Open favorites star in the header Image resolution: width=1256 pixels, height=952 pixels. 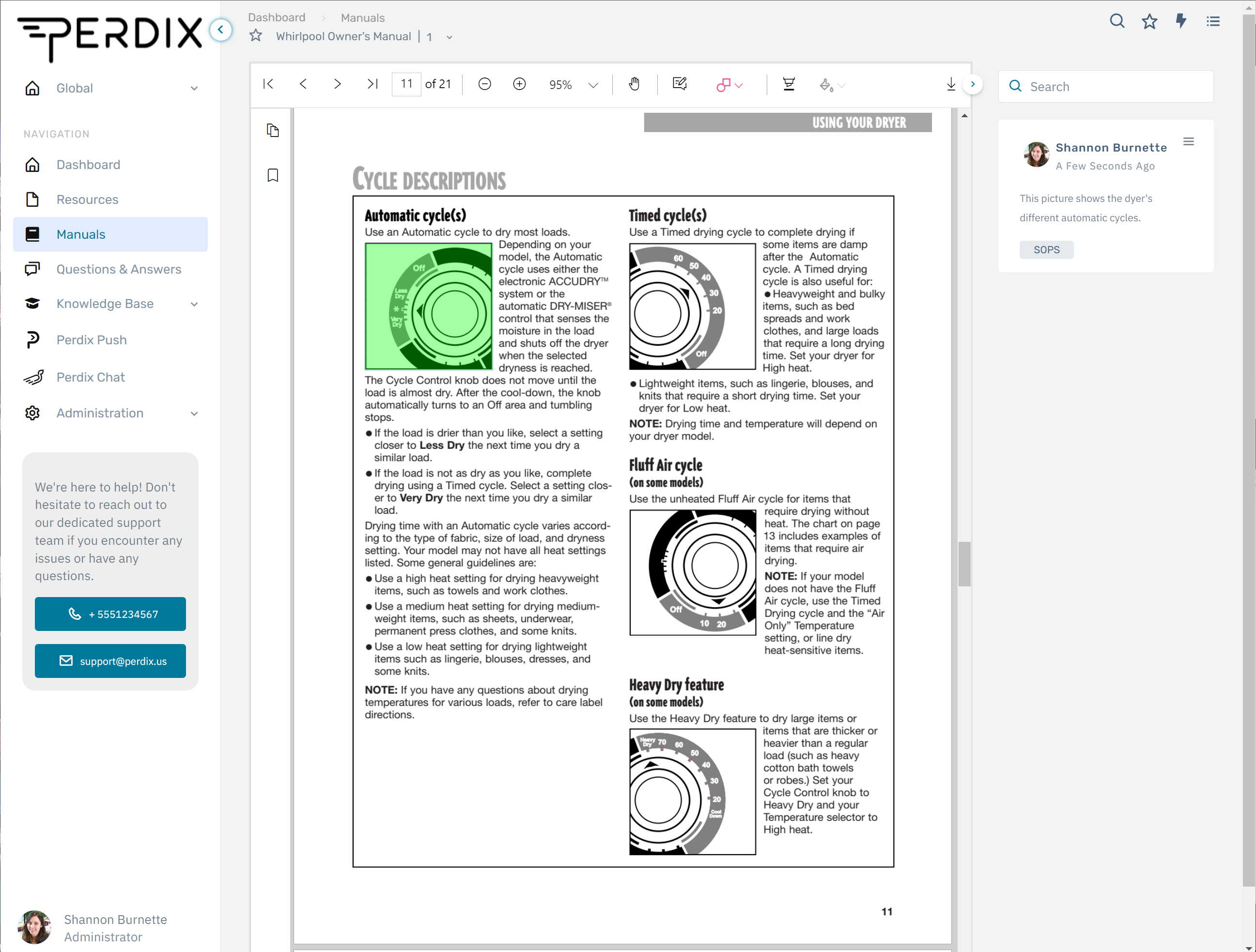click(x=1149, y=21)
